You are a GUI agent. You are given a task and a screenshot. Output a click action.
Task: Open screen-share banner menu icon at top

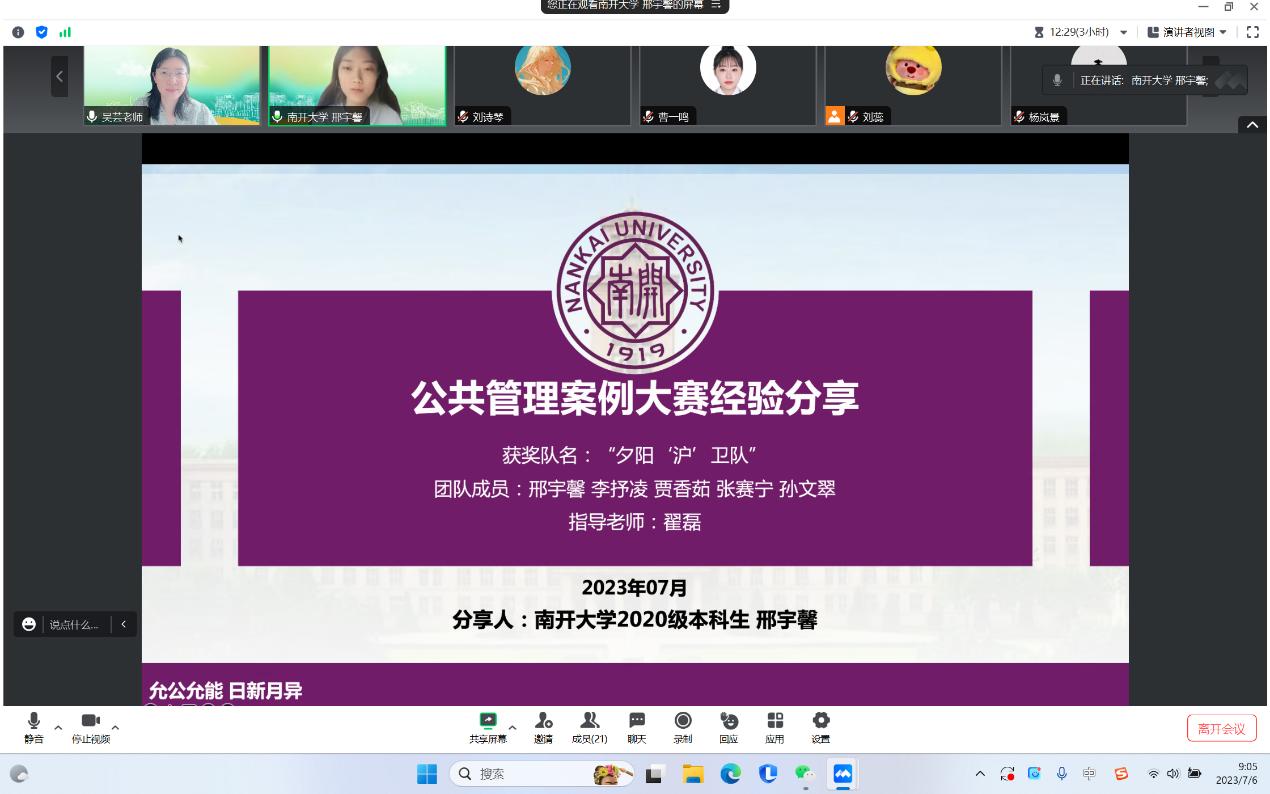[716, 5]
